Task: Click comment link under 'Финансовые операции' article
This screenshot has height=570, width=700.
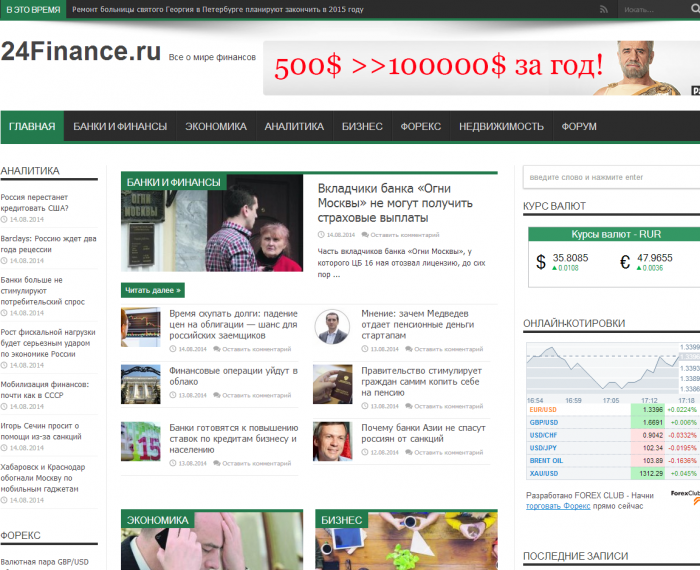Action: [252, 395]
